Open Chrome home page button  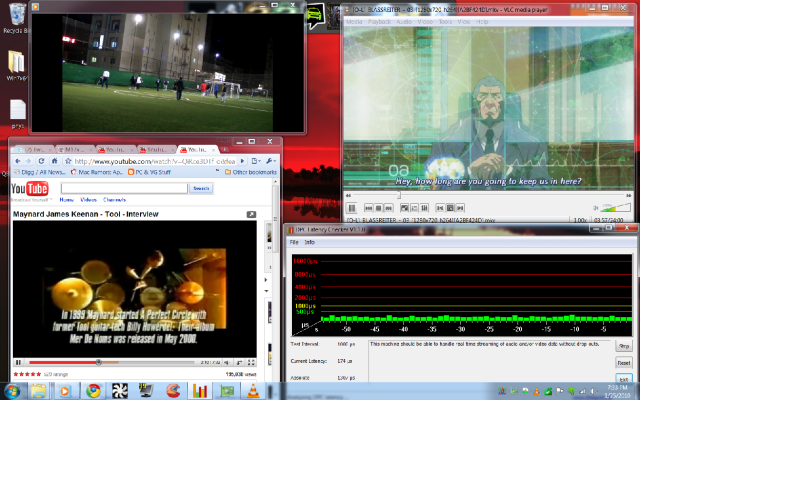54,161
